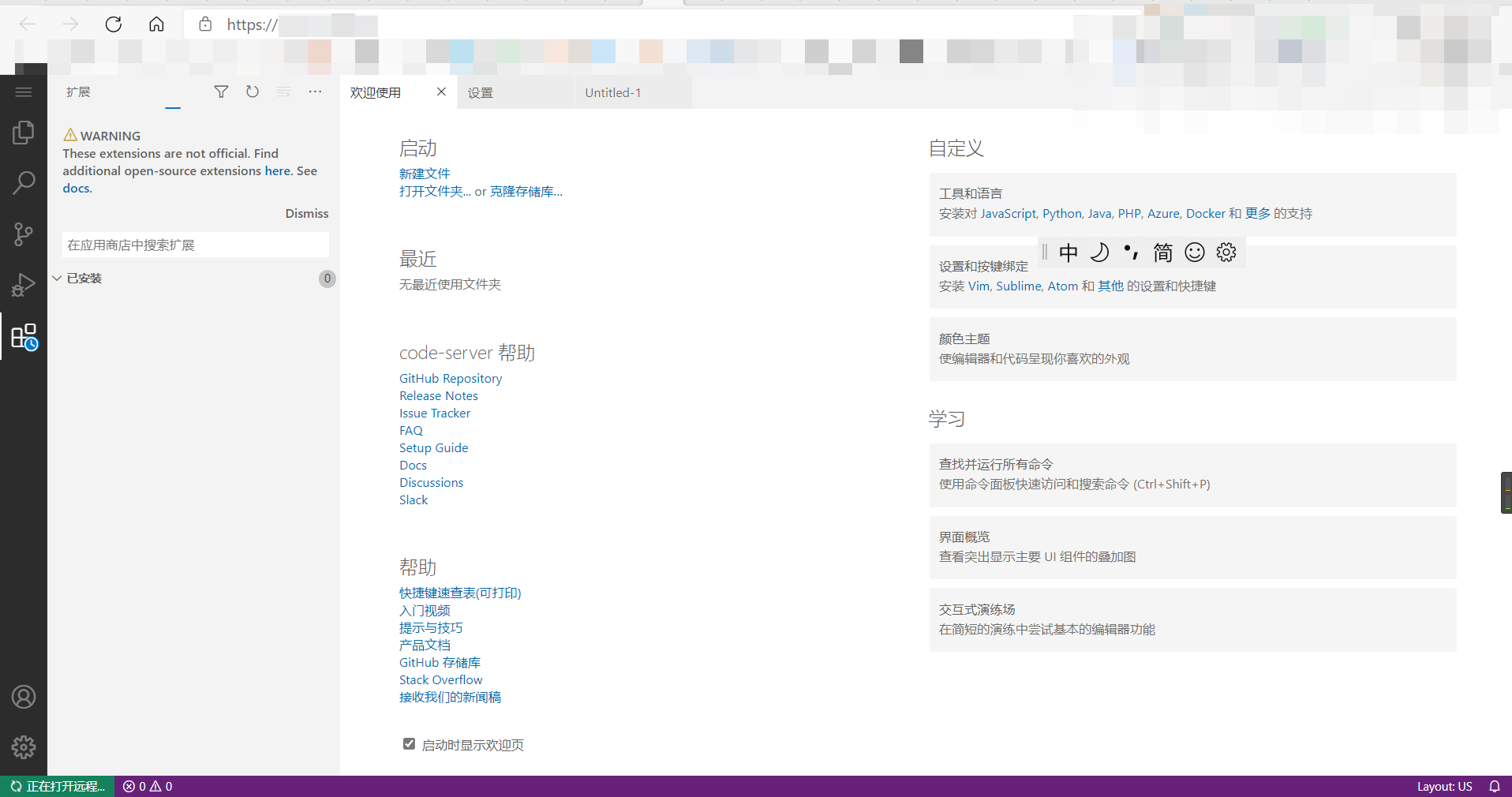This screenshot has width=1512, height=797.
Task: Open the Slack link
Action: point(414,500)
